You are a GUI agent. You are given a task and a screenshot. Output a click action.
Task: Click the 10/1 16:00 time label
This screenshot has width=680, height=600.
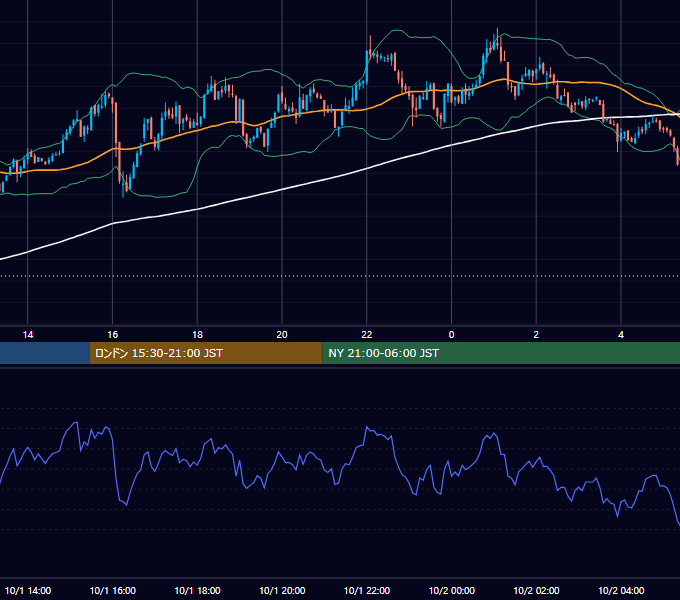point(113,590)
